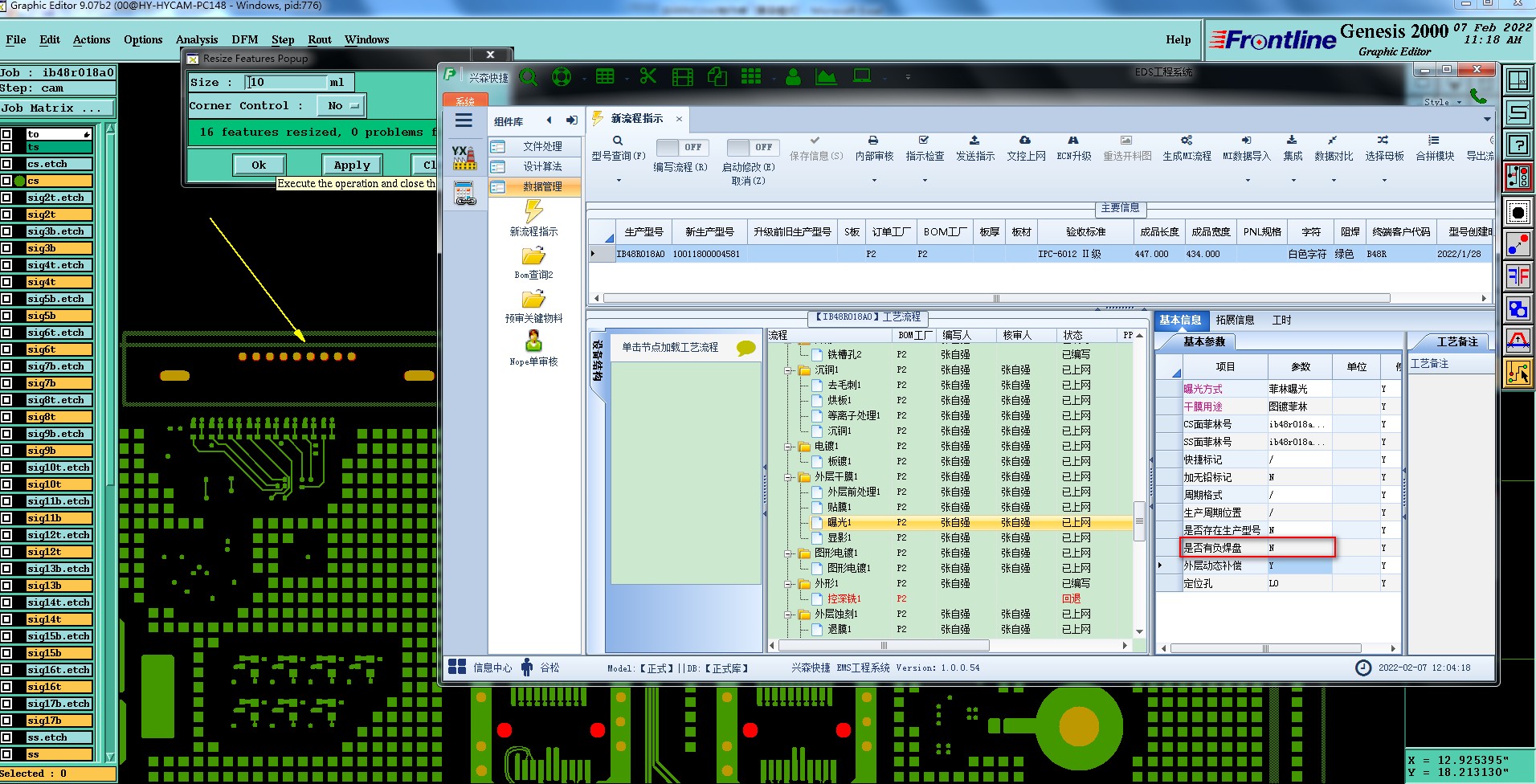Toggle the checkbox for layer sig2t
Image resolution: width=1536 pixels, height=784 pixels.
point(6,214)
